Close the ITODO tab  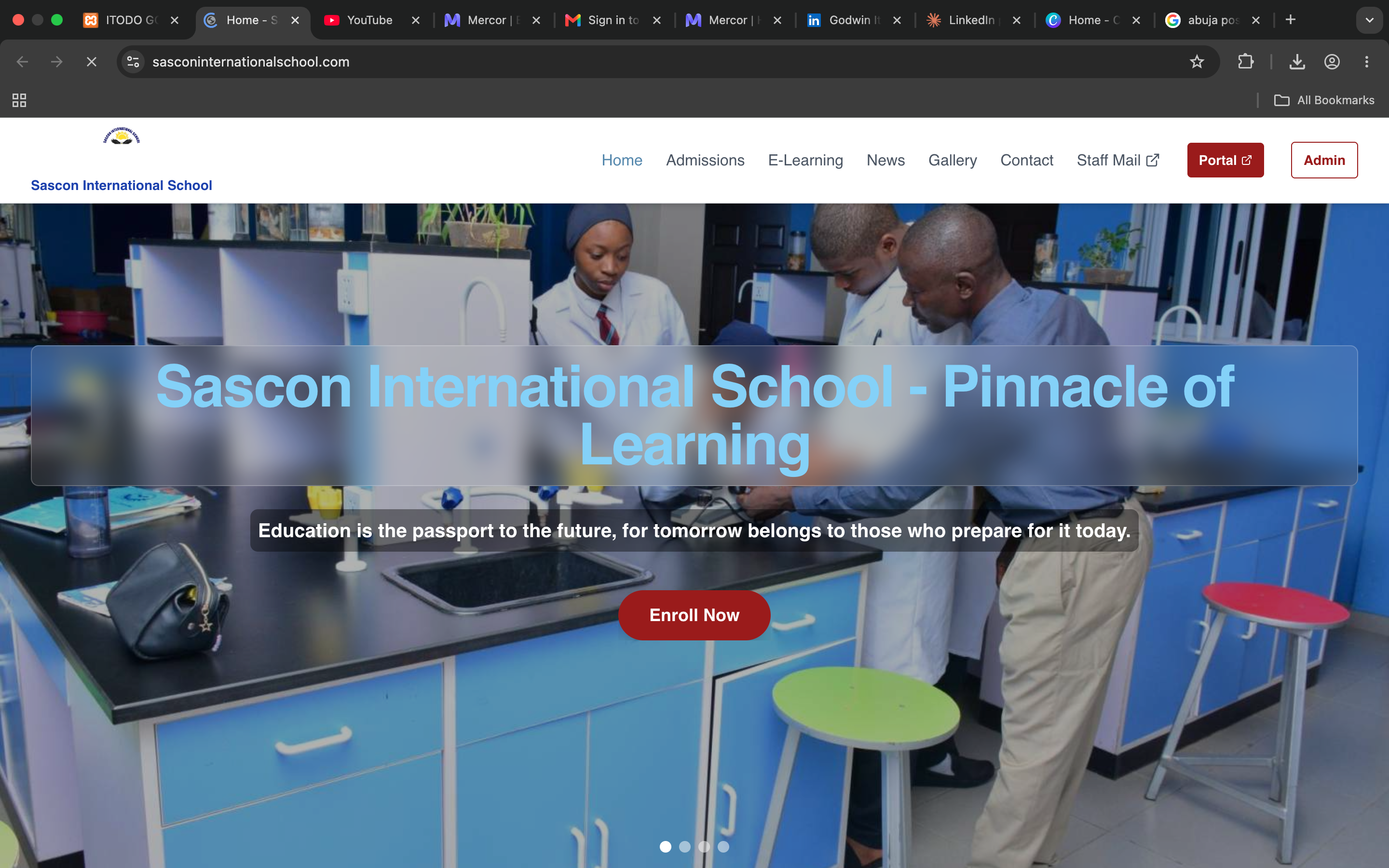click(175, 20)
